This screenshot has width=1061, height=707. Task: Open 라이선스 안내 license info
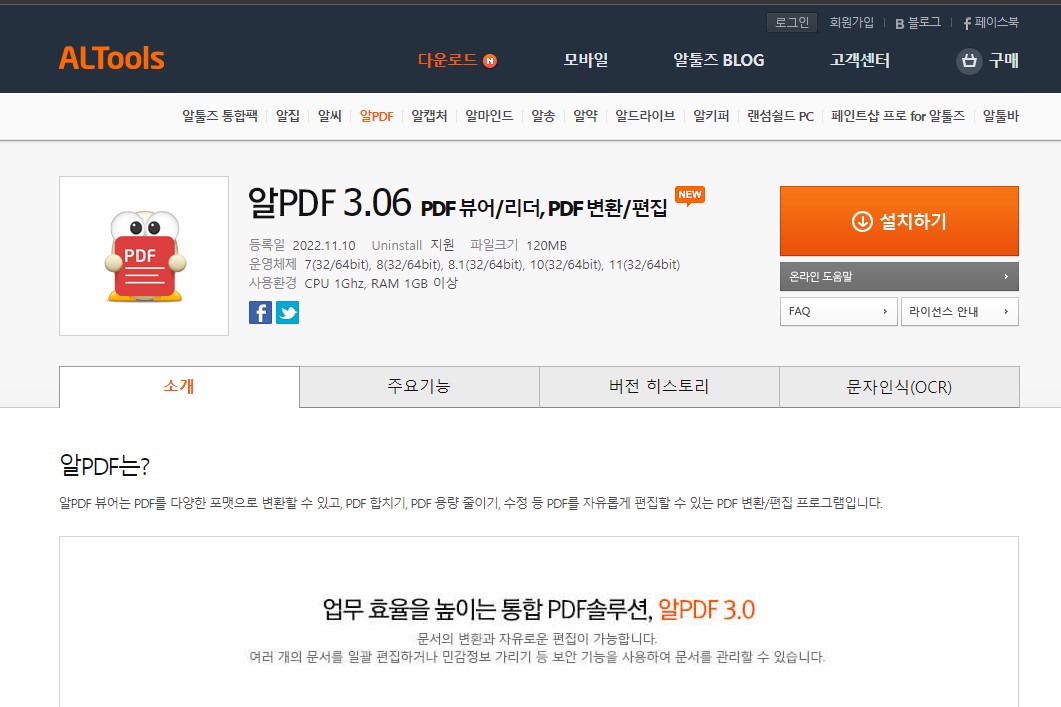960,311
